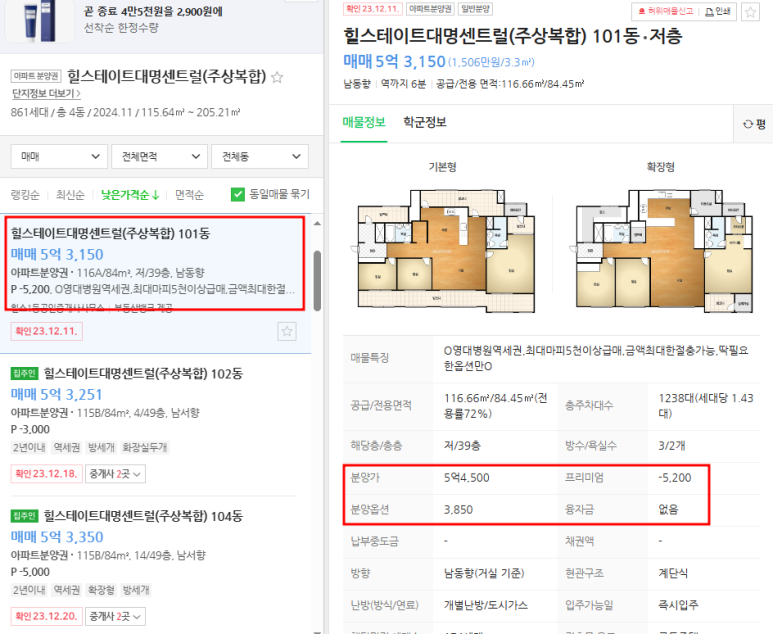The width and height of the screenshot is (773, 634).
Task: Star the 힐스테이트대명센트럴 complex title
Action: click(x=277, y=77)
